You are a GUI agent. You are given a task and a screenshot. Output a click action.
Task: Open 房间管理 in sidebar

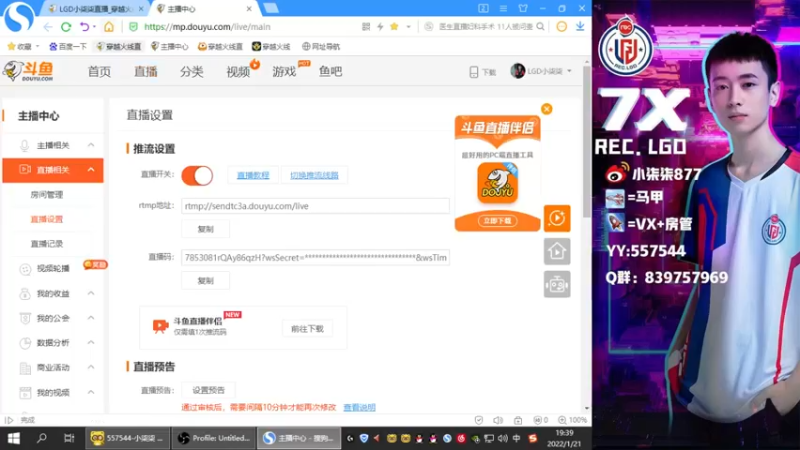point(46,194)
